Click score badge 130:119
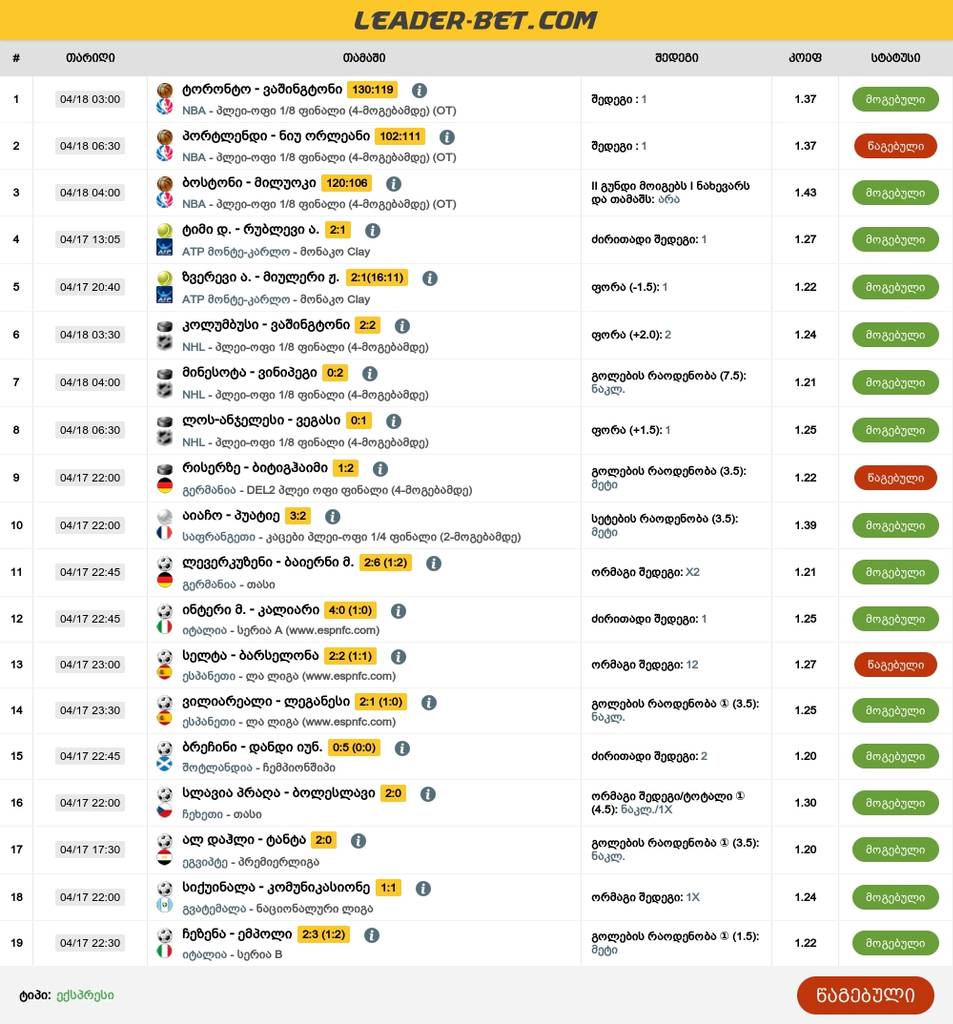 pyautogui.click(x=373, y=89)
